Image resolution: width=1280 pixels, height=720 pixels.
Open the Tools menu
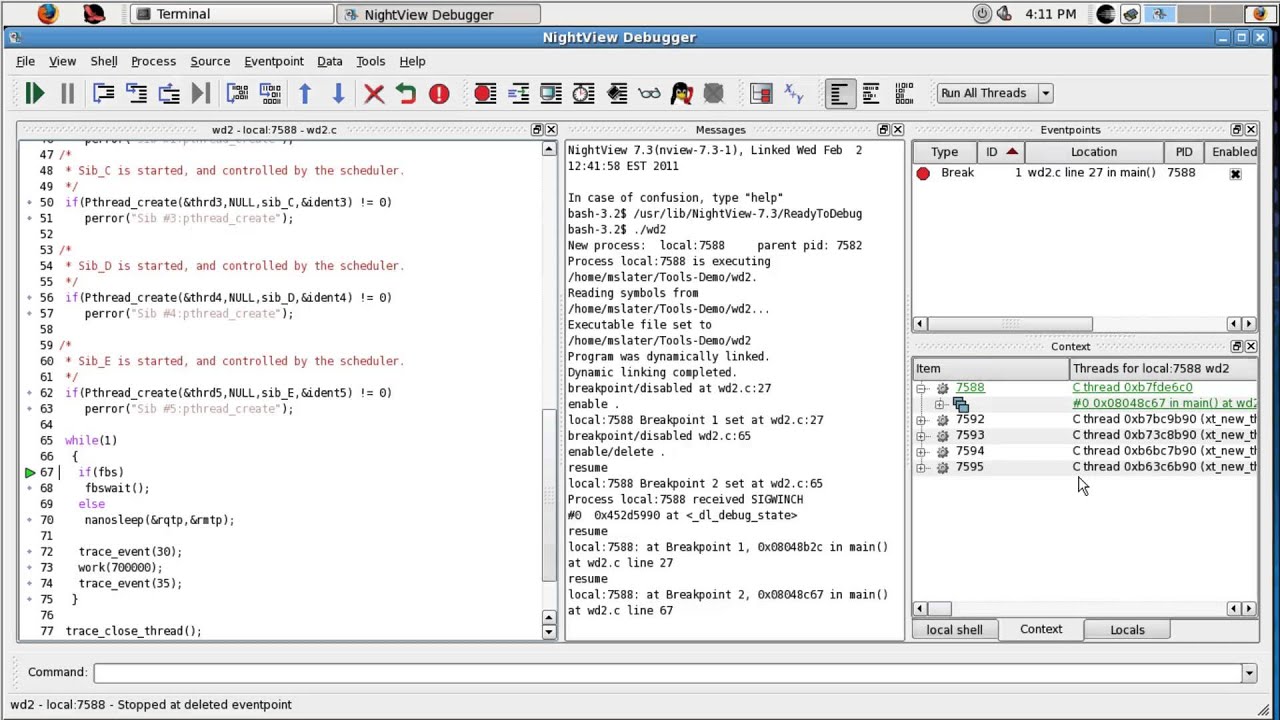pos(370,61)
